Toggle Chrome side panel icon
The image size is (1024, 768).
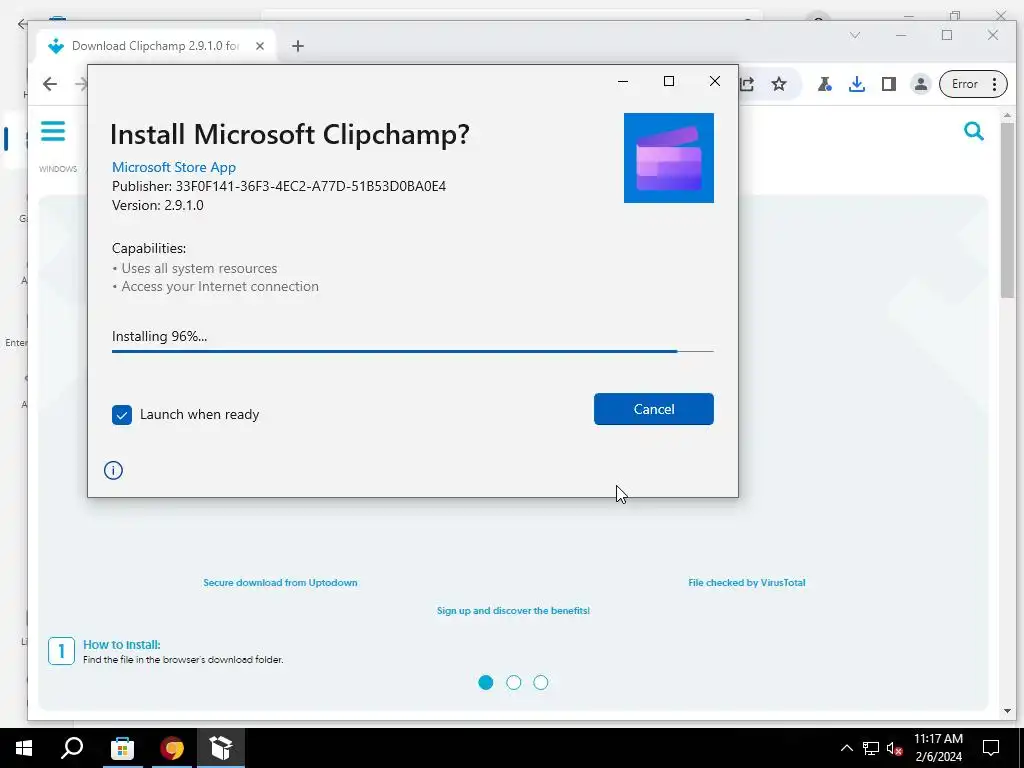point(889,84)
